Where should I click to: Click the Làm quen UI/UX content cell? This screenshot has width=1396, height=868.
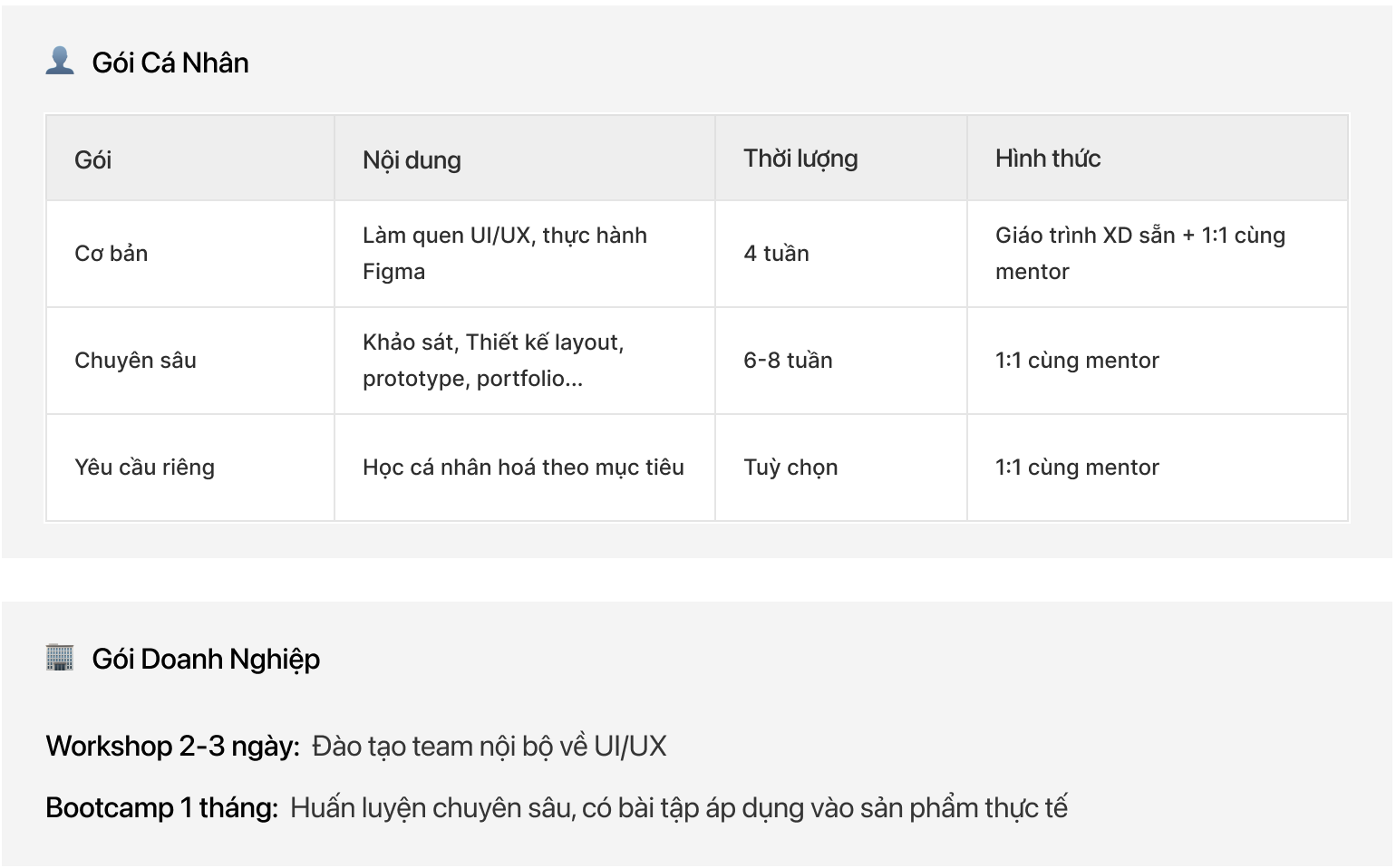point(525,254)
